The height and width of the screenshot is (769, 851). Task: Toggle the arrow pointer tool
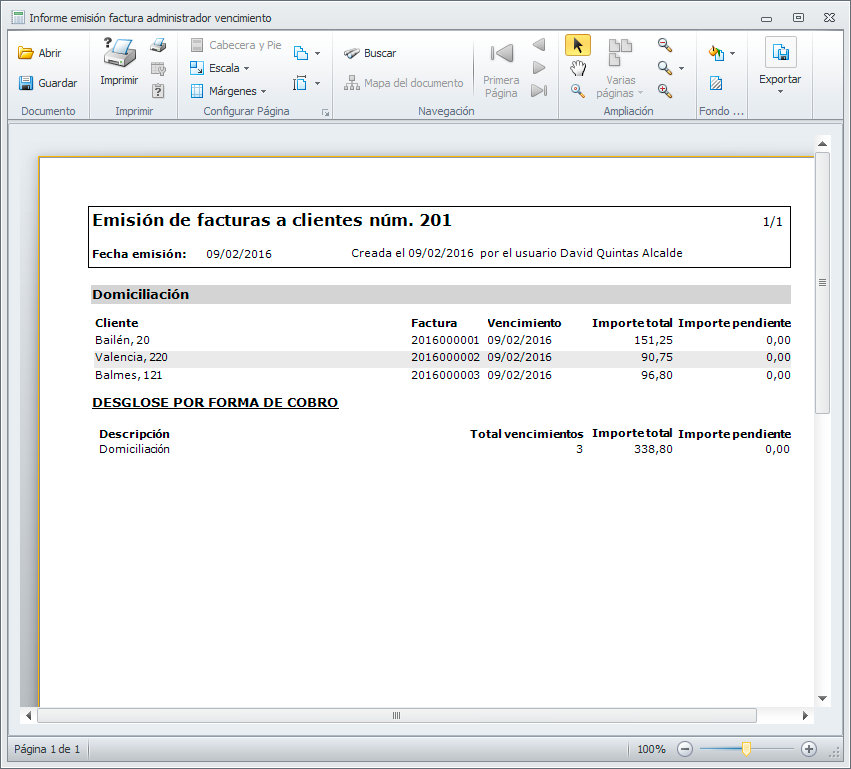[x=577, y=45]
